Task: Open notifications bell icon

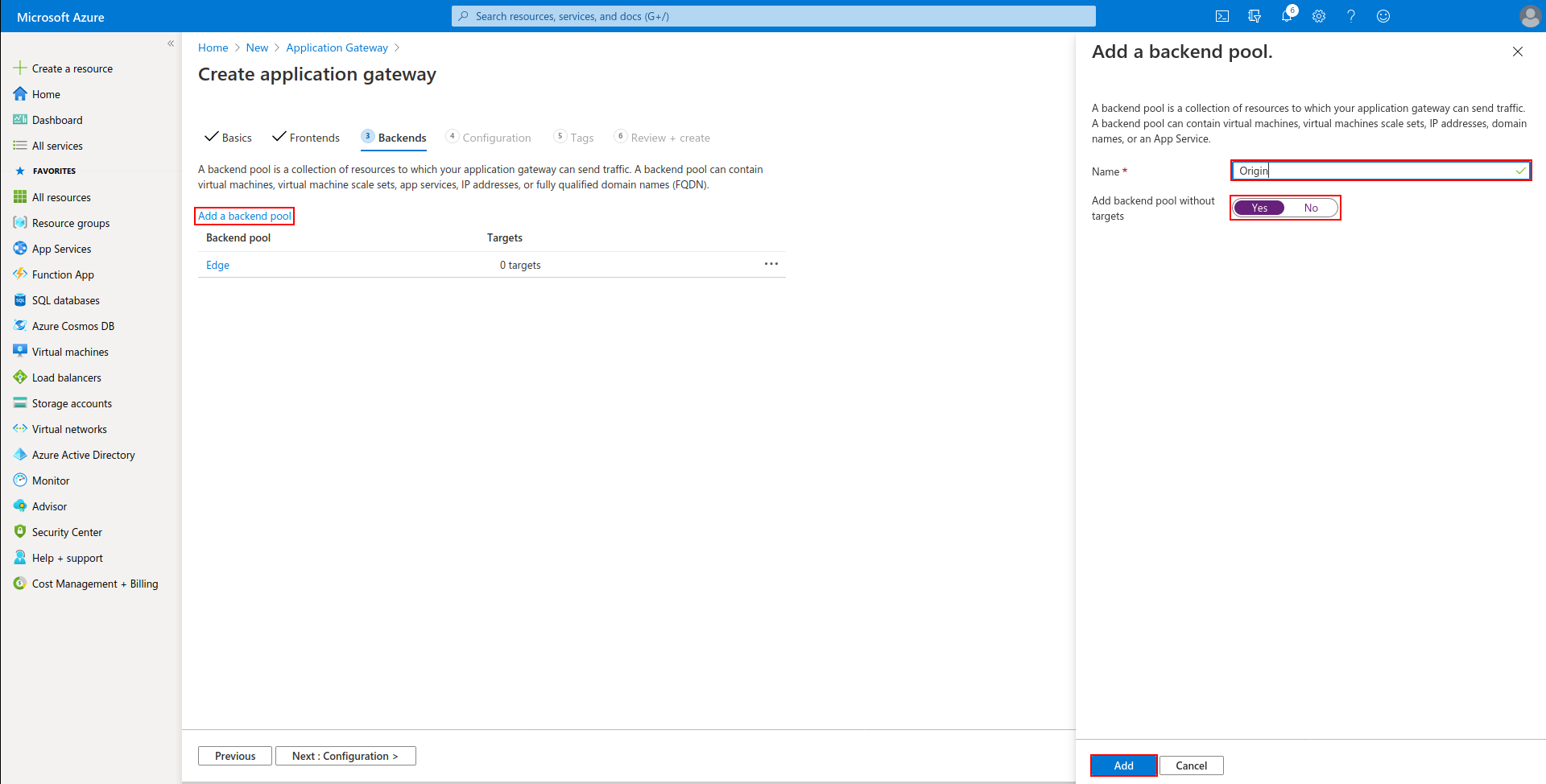Action: tap(1287, 16)
